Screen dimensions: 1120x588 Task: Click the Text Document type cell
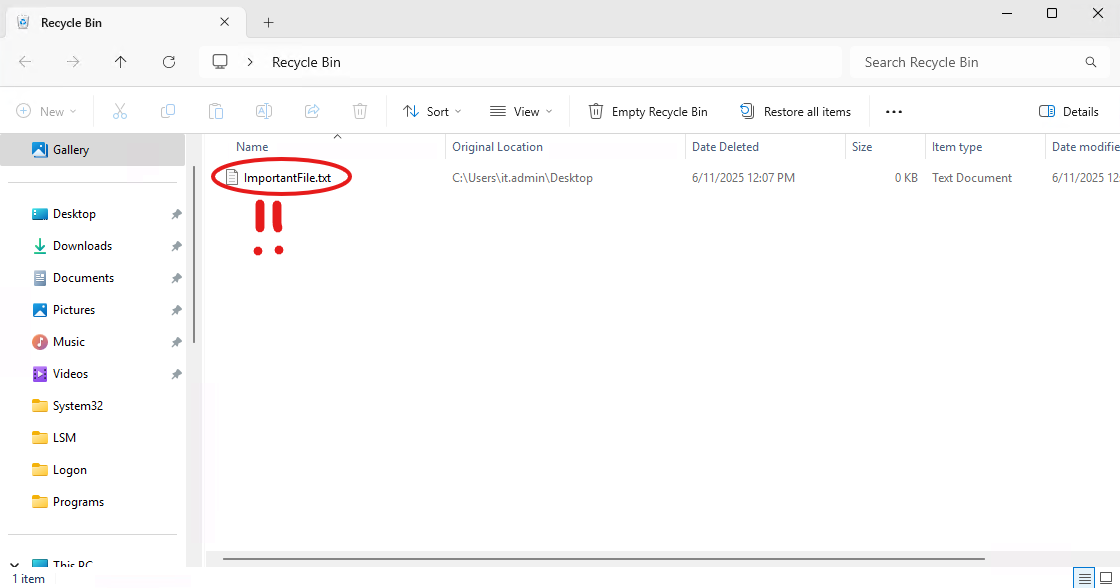(971, 178)
